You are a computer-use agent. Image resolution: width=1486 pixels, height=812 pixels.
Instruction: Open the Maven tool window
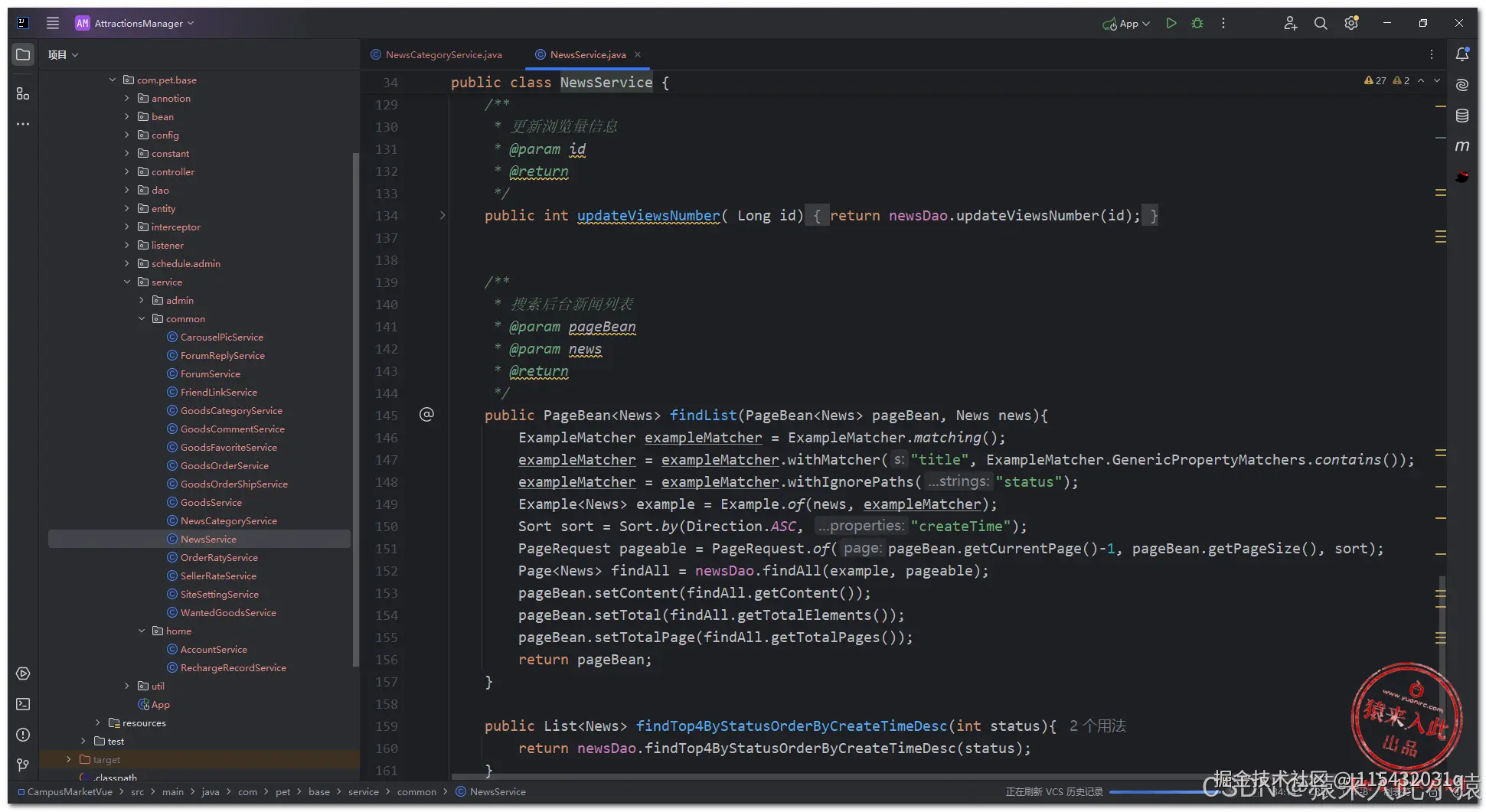click(x=1462, y=146)
